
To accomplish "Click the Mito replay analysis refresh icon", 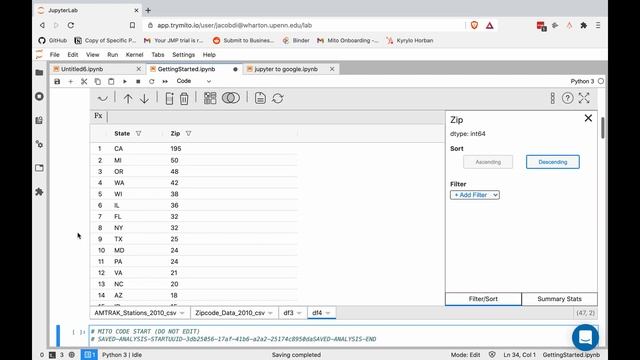I will click(278, 98).
